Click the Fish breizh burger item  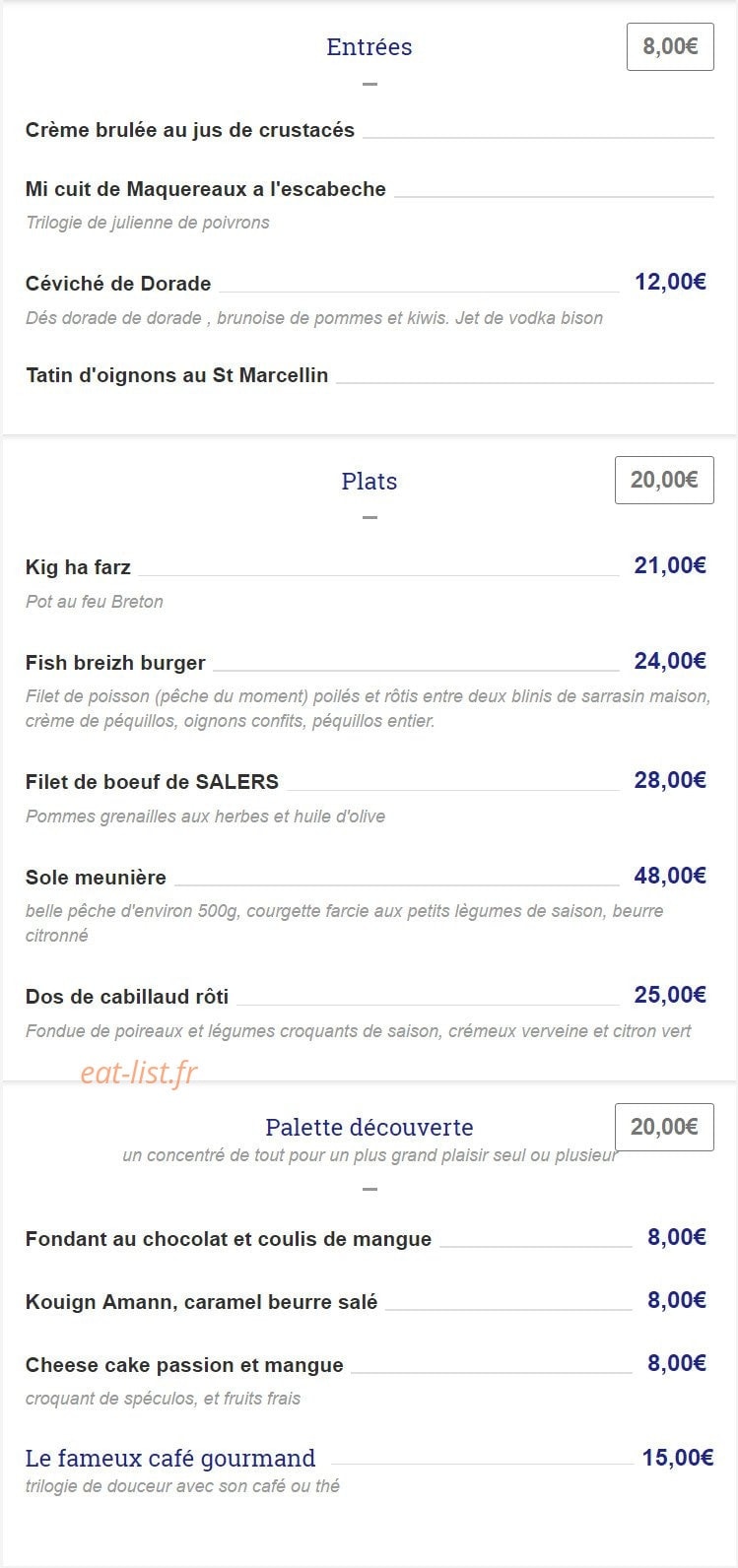click(115, 663)
